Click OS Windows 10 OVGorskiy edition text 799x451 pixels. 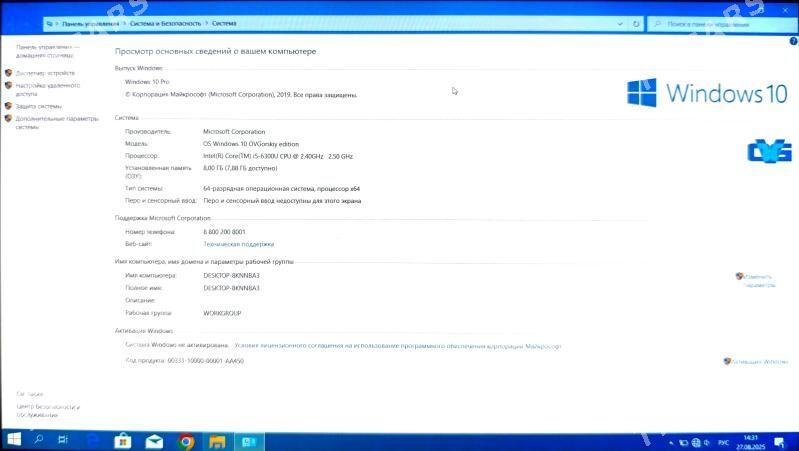251,144
